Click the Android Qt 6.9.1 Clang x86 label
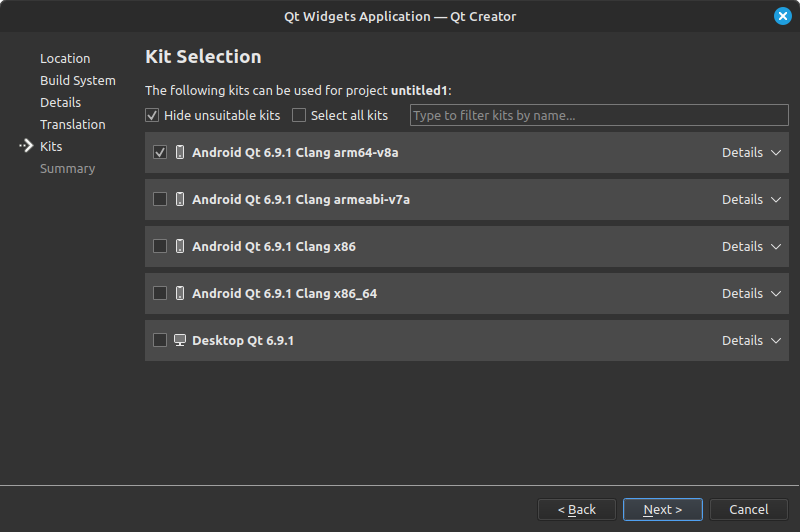This screenshot has width=800, height=532. pos(274,246)
